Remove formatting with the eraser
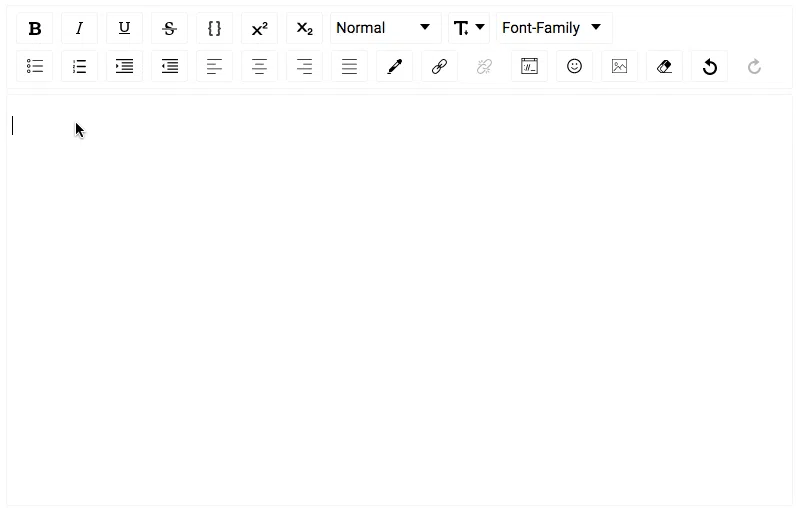 (665, 66)
